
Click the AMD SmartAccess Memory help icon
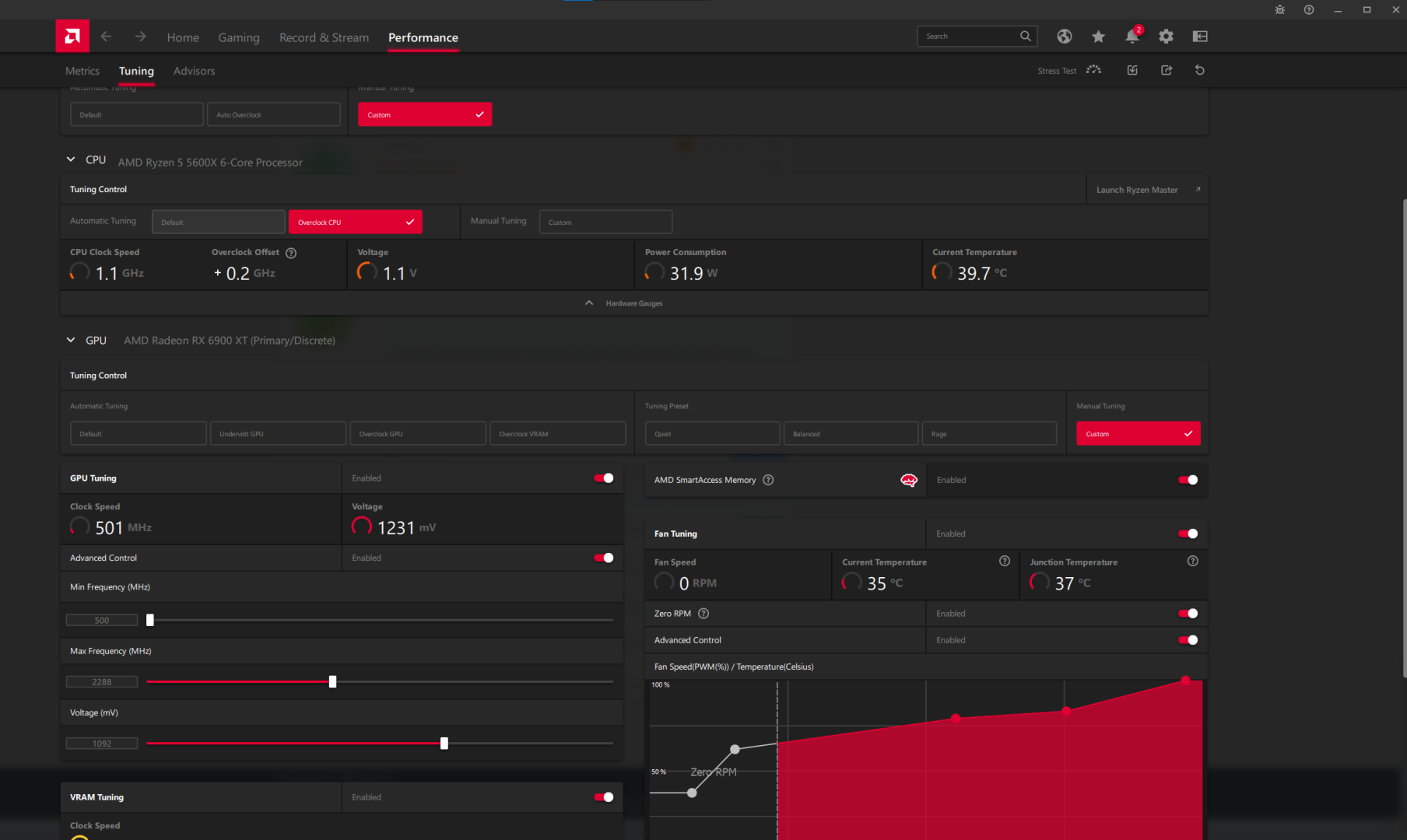pos(768,480)
